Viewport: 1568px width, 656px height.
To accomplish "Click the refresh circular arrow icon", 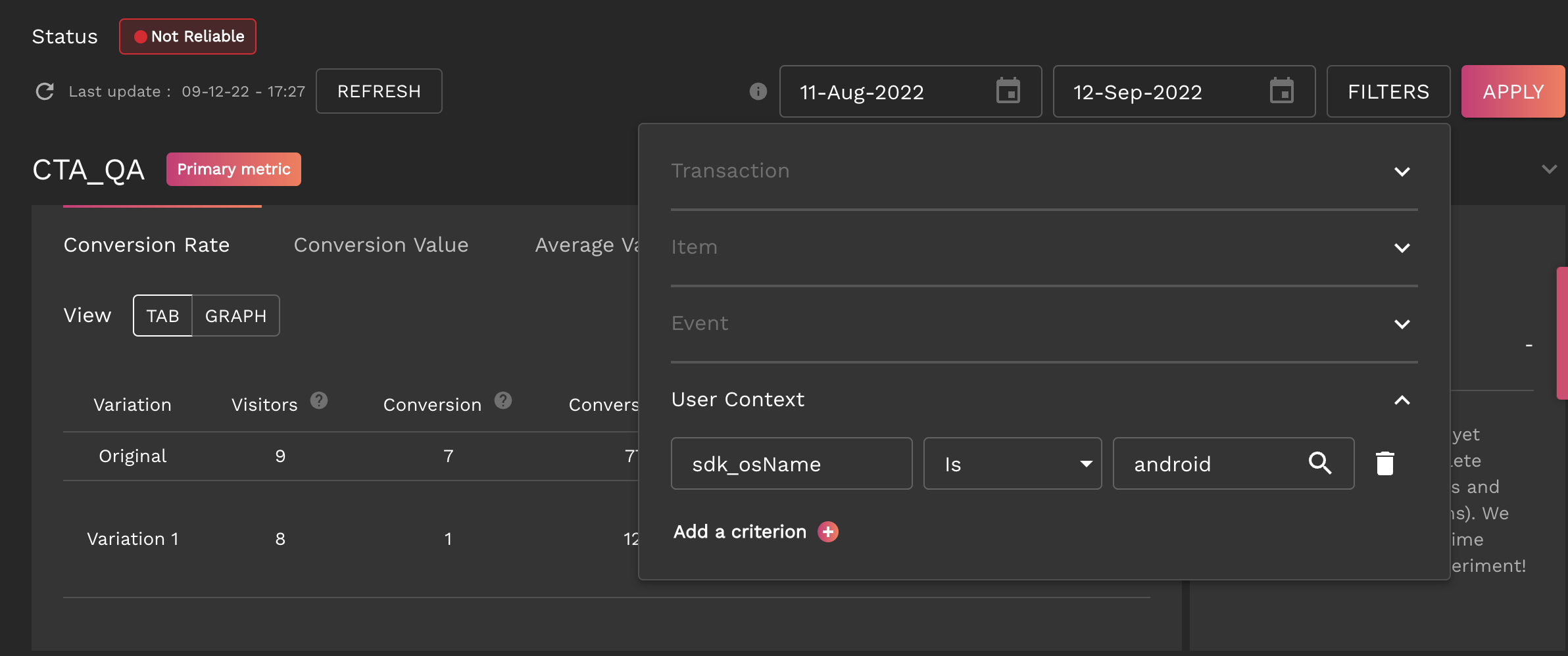I will (x=45, y=91).
